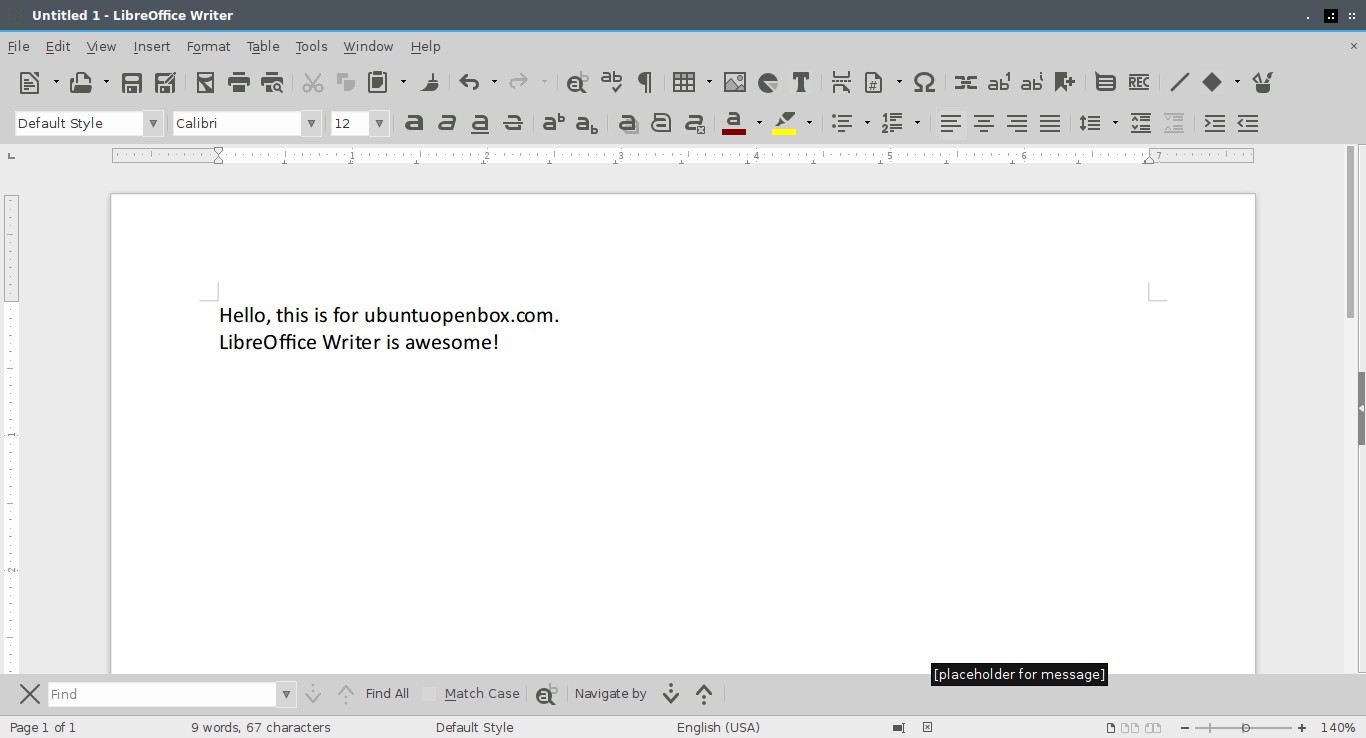Insert special character Omega icon
The image size is (1366, 738).
coord(925,82)
